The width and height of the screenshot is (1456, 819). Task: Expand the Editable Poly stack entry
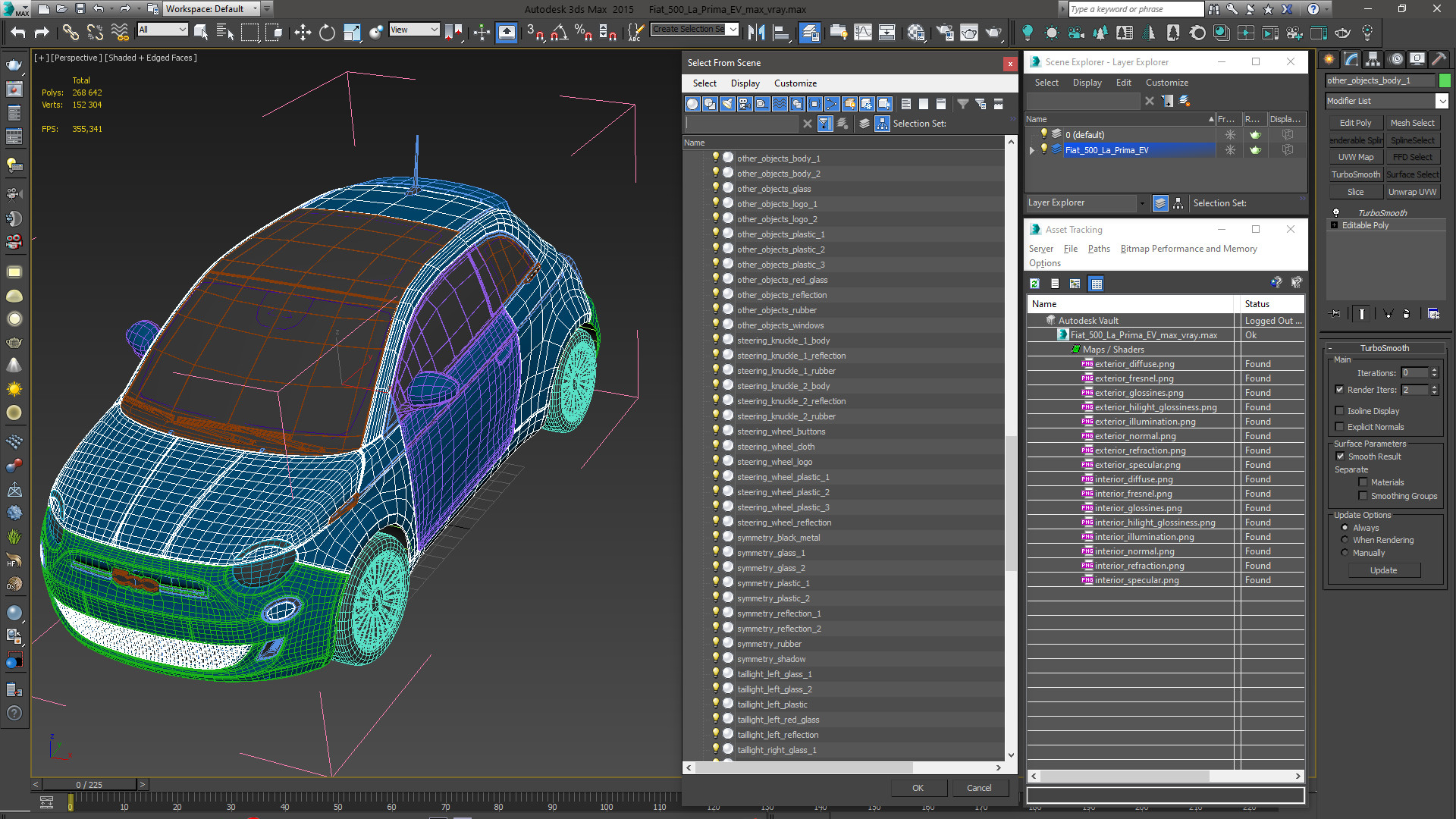click(x=1335, y=225)
